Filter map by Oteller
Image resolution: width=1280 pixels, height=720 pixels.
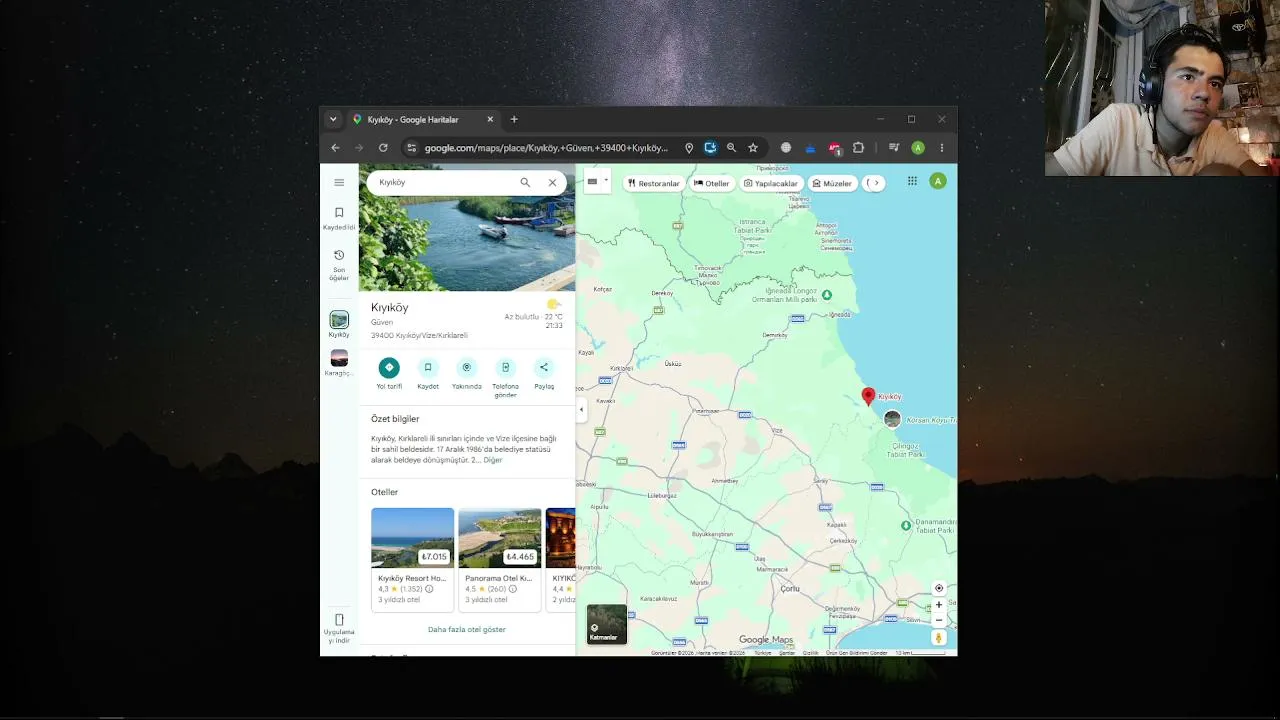tap(712, 183)
